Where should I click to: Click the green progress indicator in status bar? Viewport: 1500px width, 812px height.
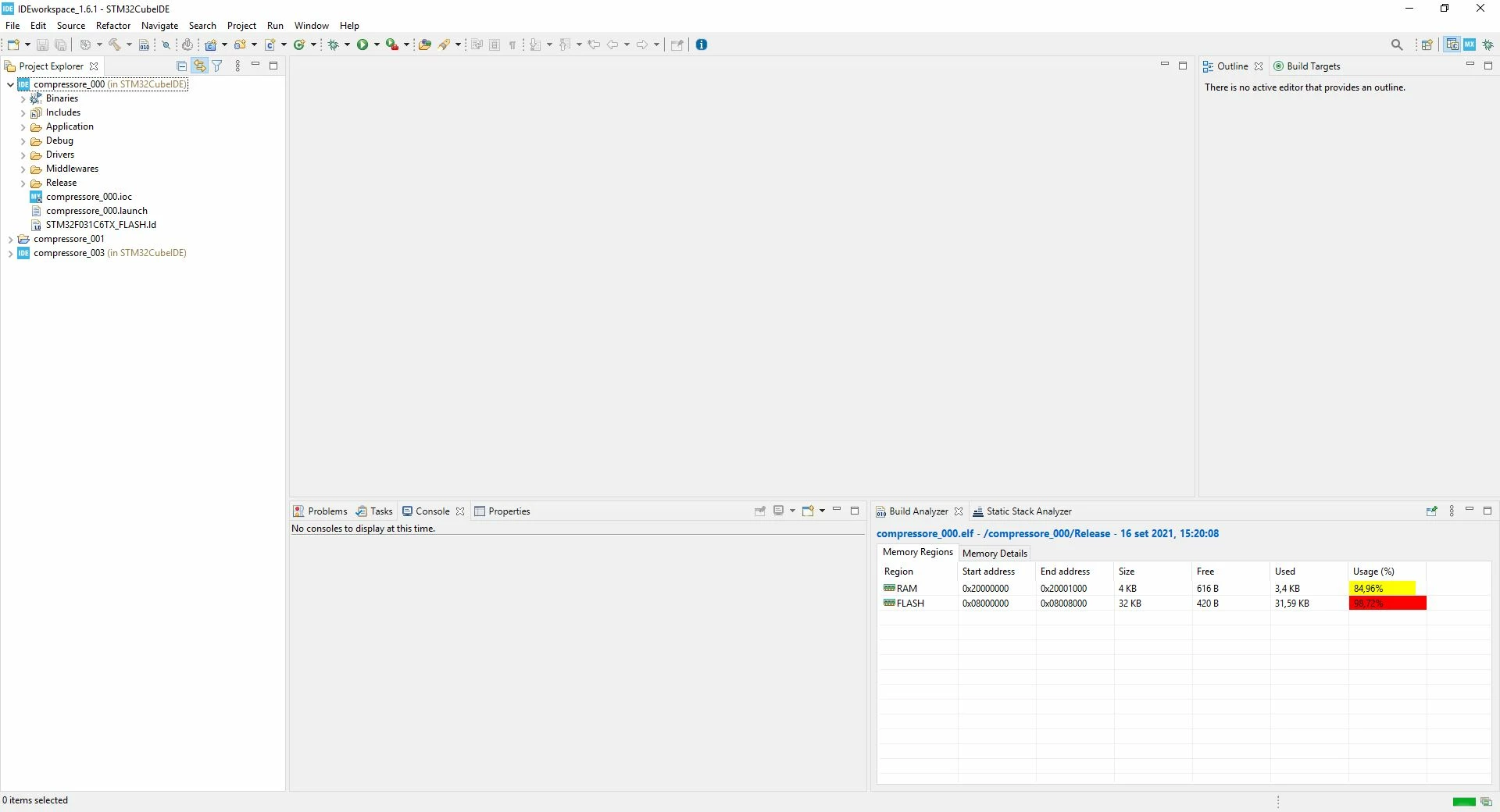1464,802
